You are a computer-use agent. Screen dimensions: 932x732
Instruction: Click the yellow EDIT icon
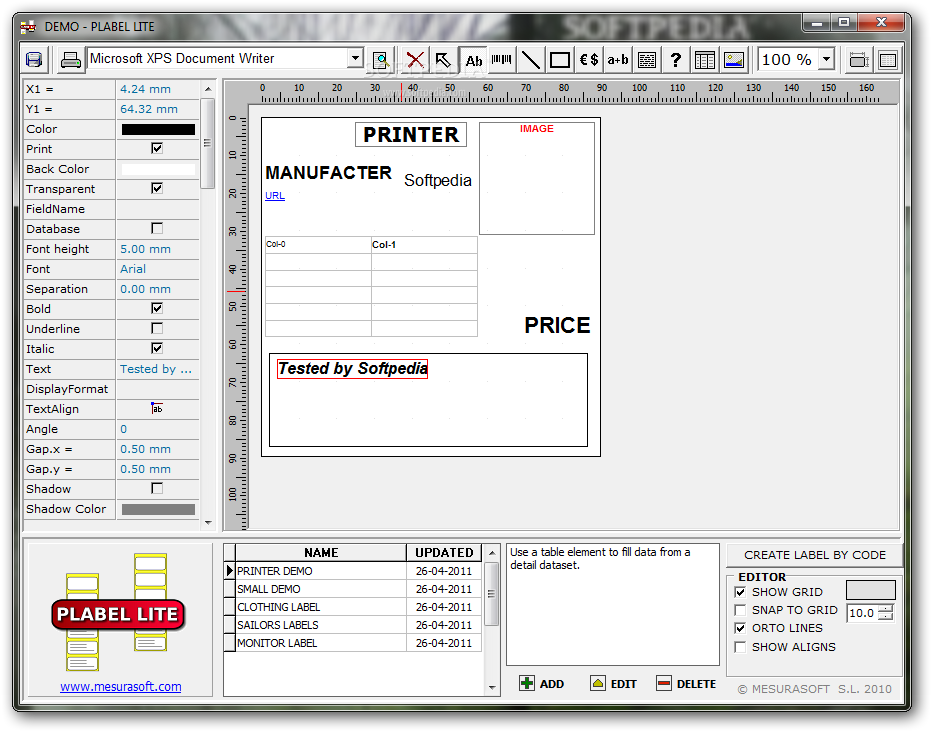pyautogui.click(x=598, y=683)
